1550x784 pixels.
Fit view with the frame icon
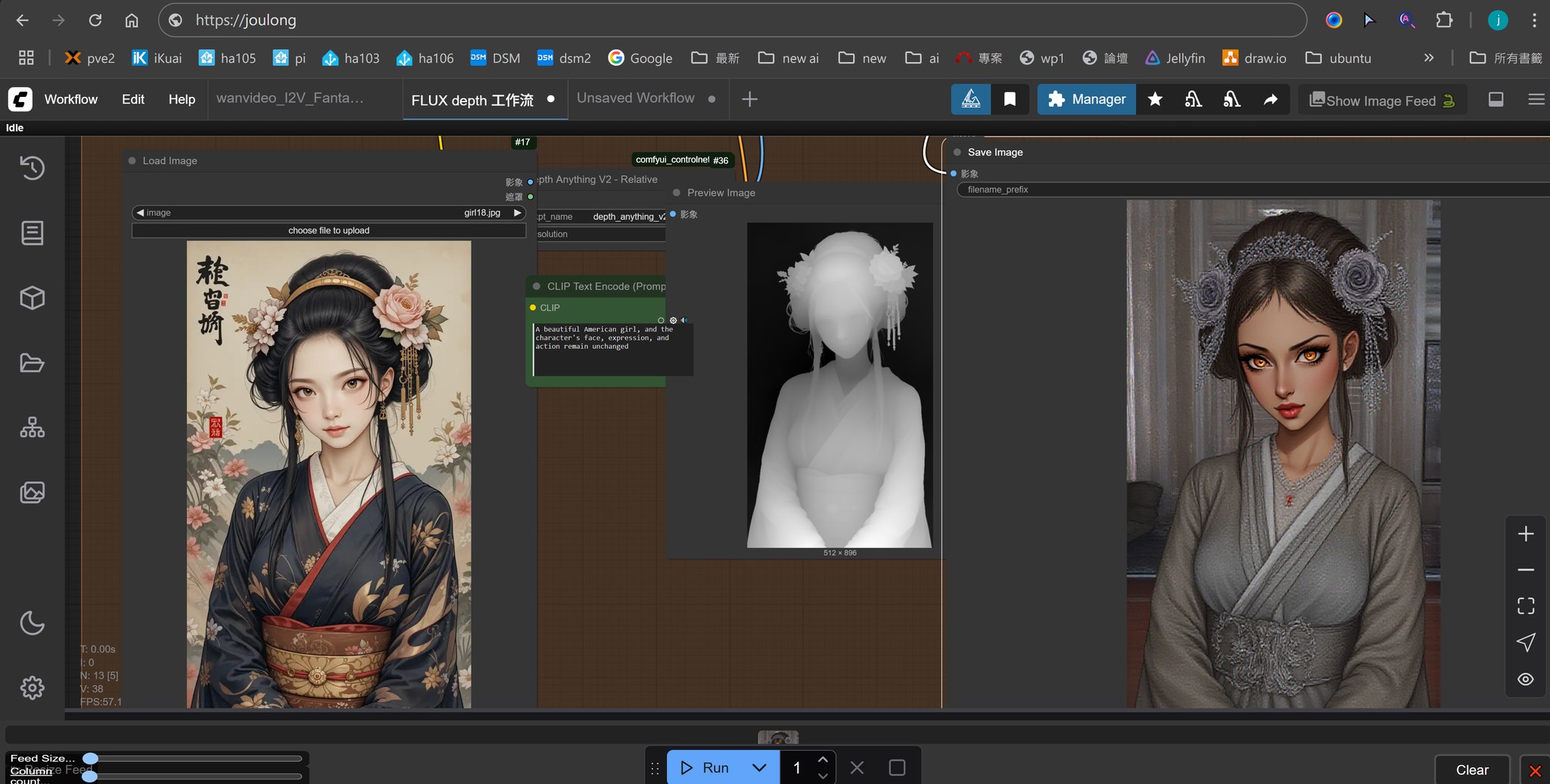pos(1526,606)
